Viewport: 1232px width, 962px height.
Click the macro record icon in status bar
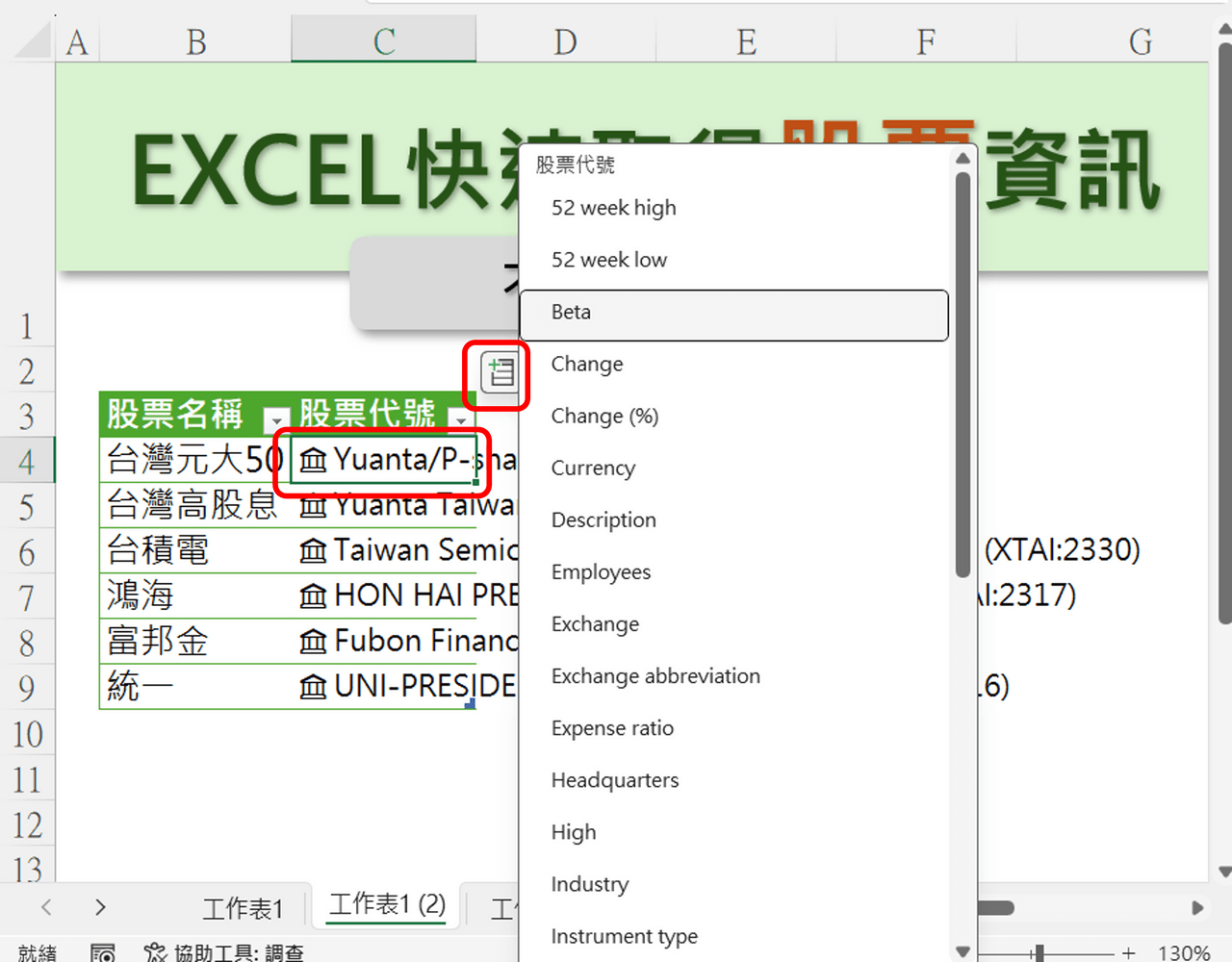(x=102, y=952)
